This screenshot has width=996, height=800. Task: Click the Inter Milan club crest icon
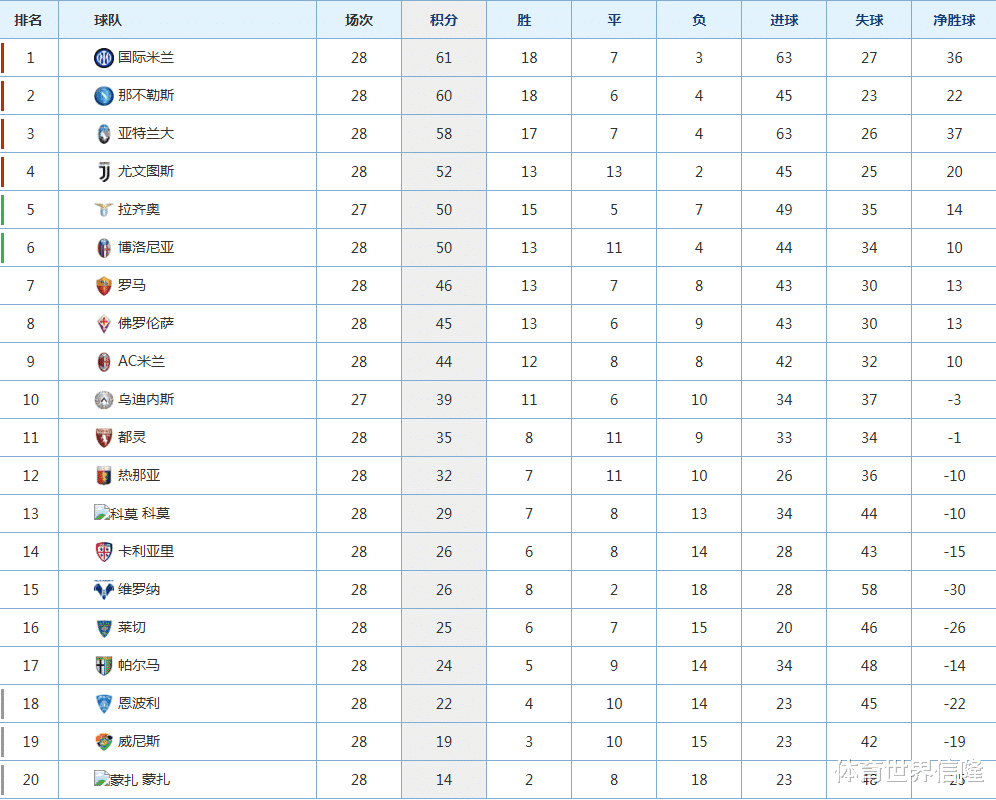(x=103, y=58)
